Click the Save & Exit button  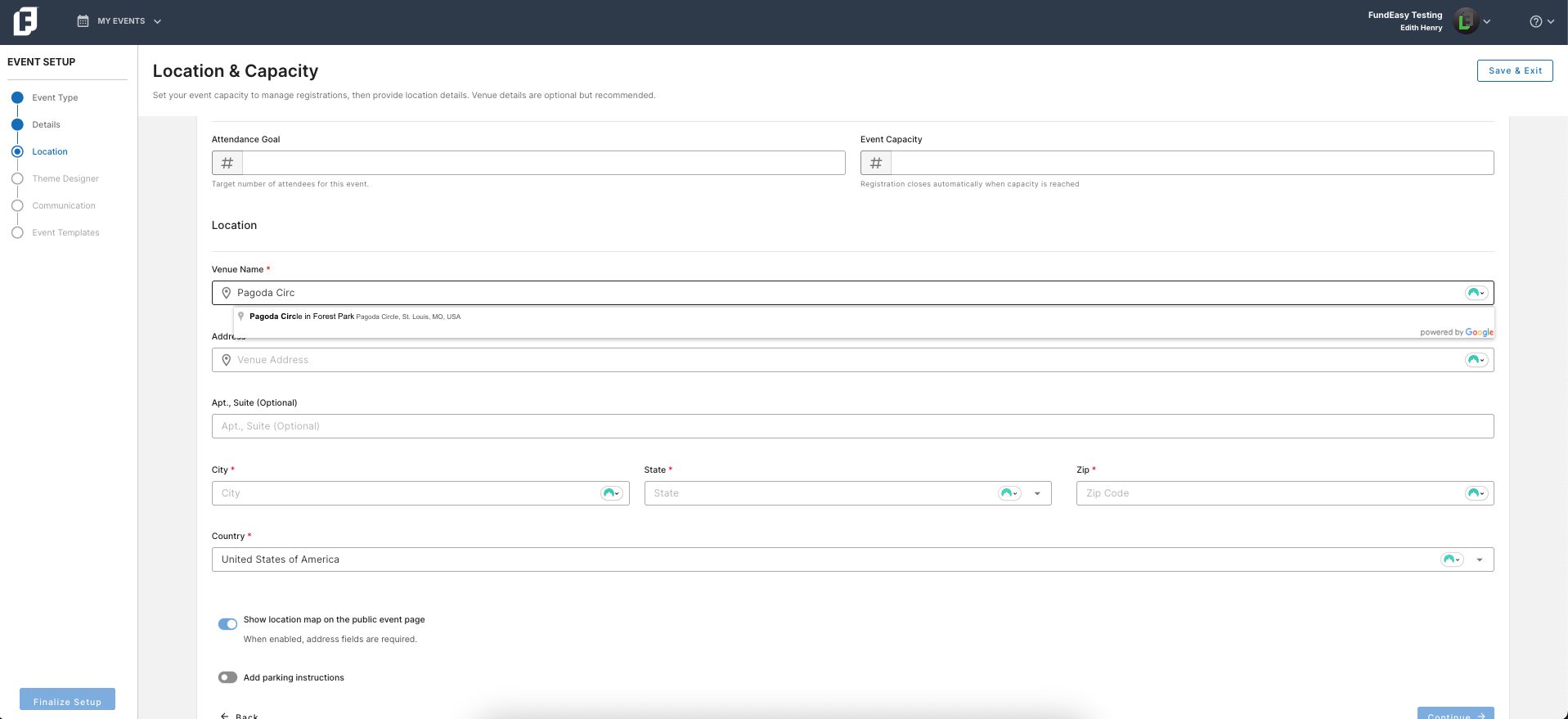(x=1515, y=70)
